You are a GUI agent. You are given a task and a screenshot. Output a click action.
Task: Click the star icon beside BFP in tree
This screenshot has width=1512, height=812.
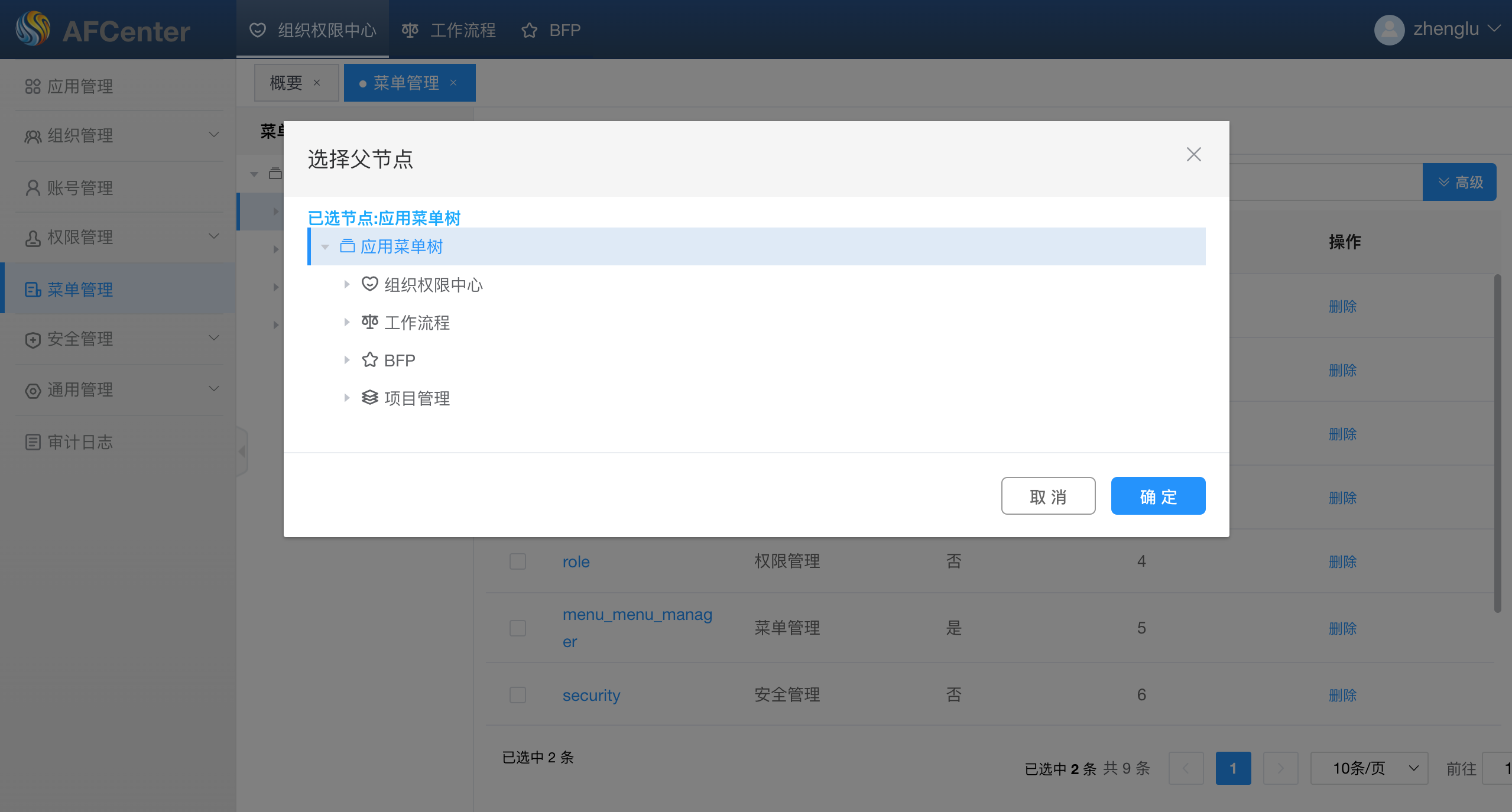pos(370,360)
